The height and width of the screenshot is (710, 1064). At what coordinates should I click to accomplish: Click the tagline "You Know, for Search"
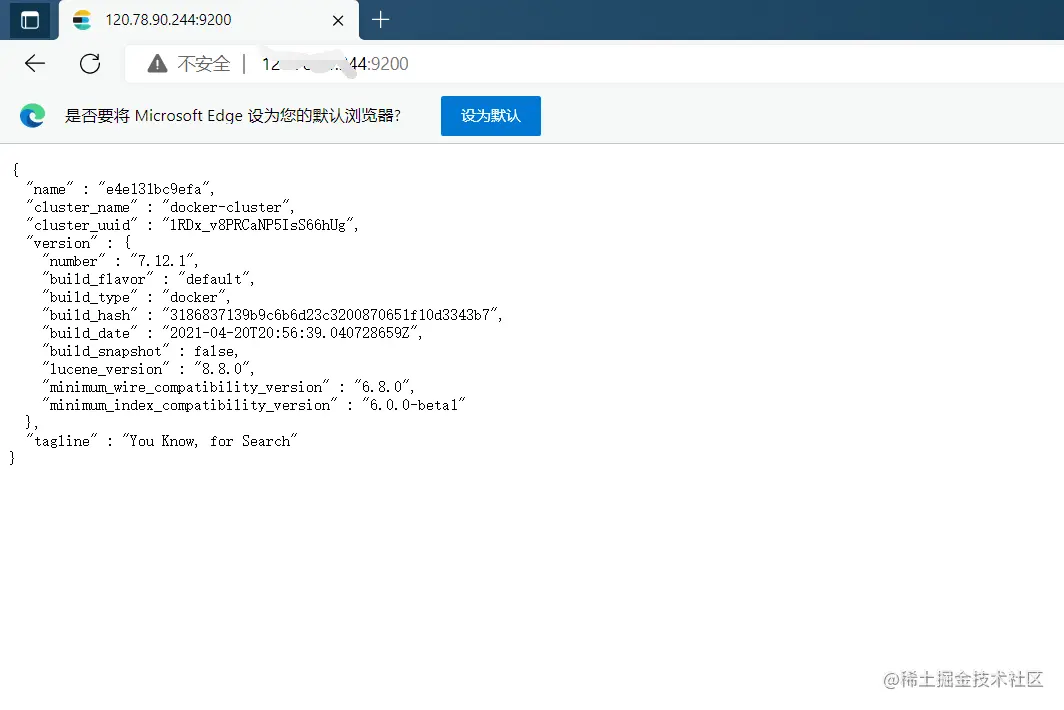210,441
